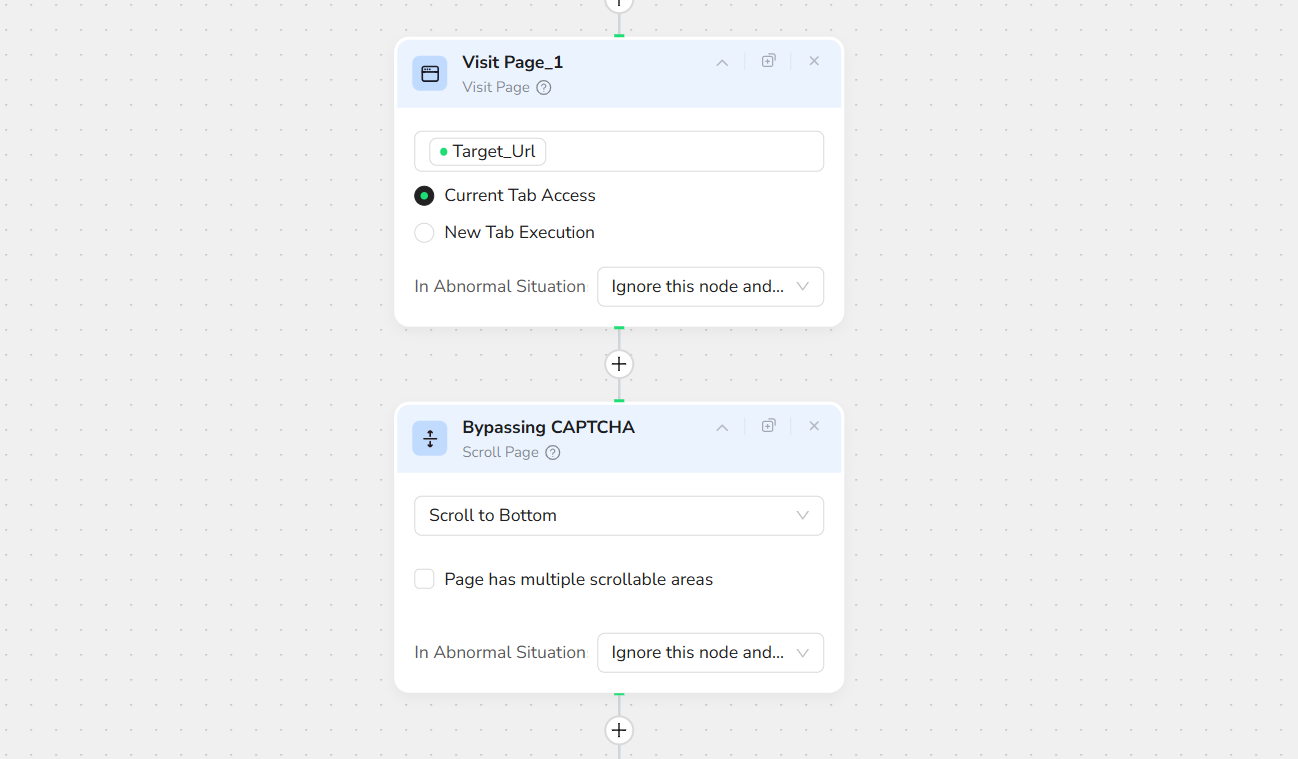The height and width of the screenshot is (759, 1298).
Task: Enable Page has multiple scrollable areas checkbox
Action: tap(424, 579)
